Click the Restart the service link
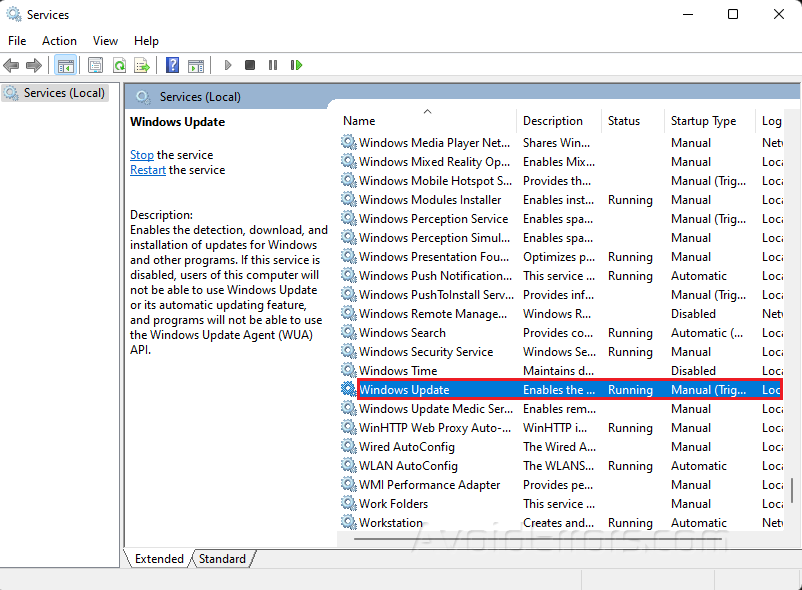 tap(148, 170)
